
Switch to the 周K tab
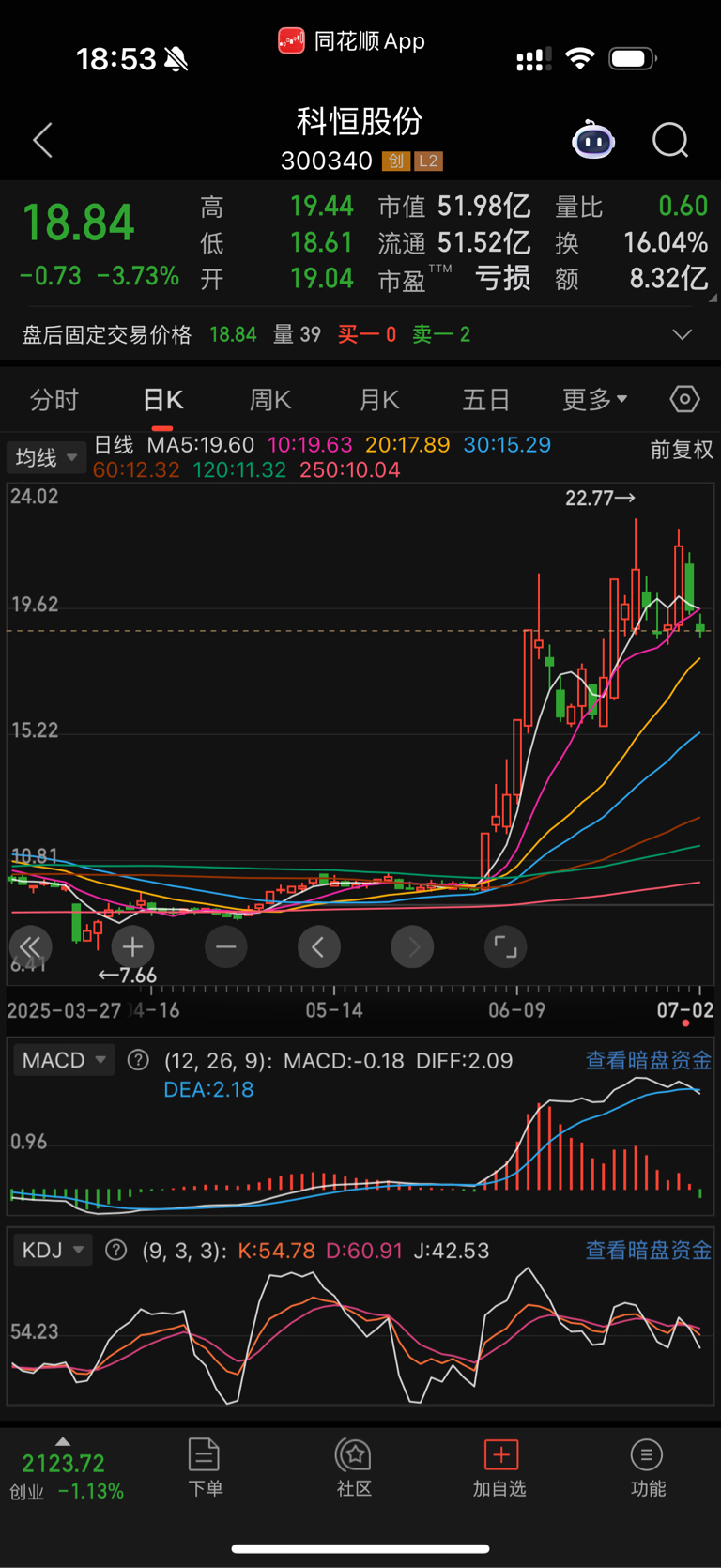pos(270,400)
